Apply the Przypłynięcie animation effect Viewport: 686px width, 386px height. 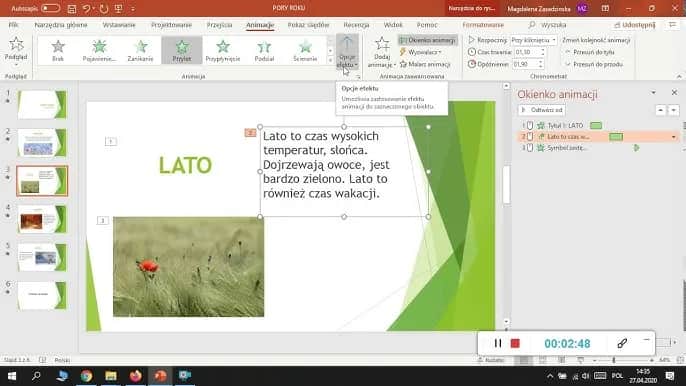tap(223, 50)
